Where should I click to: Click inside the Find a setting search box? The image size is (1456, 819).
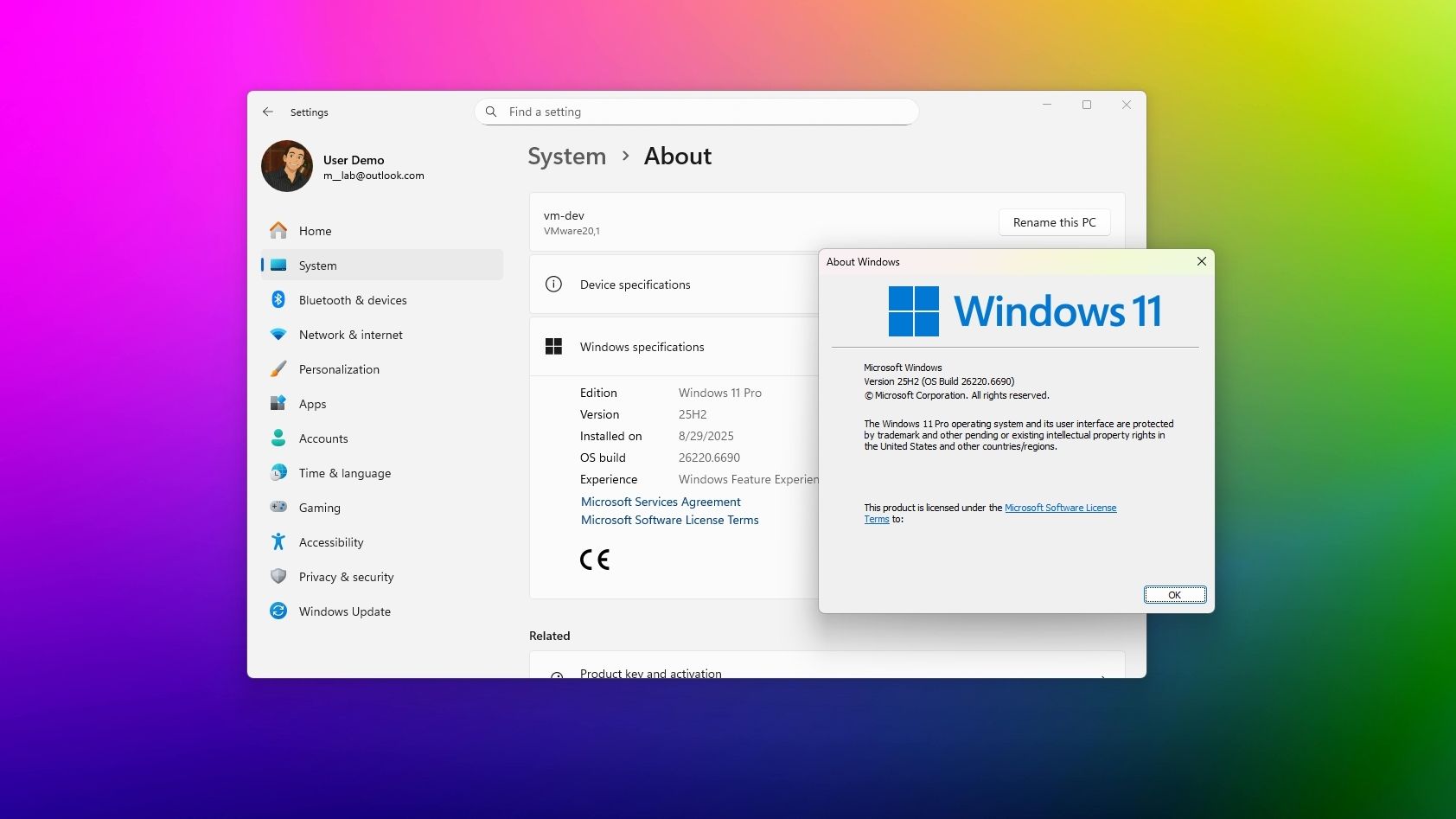click(x=696, y=112)
